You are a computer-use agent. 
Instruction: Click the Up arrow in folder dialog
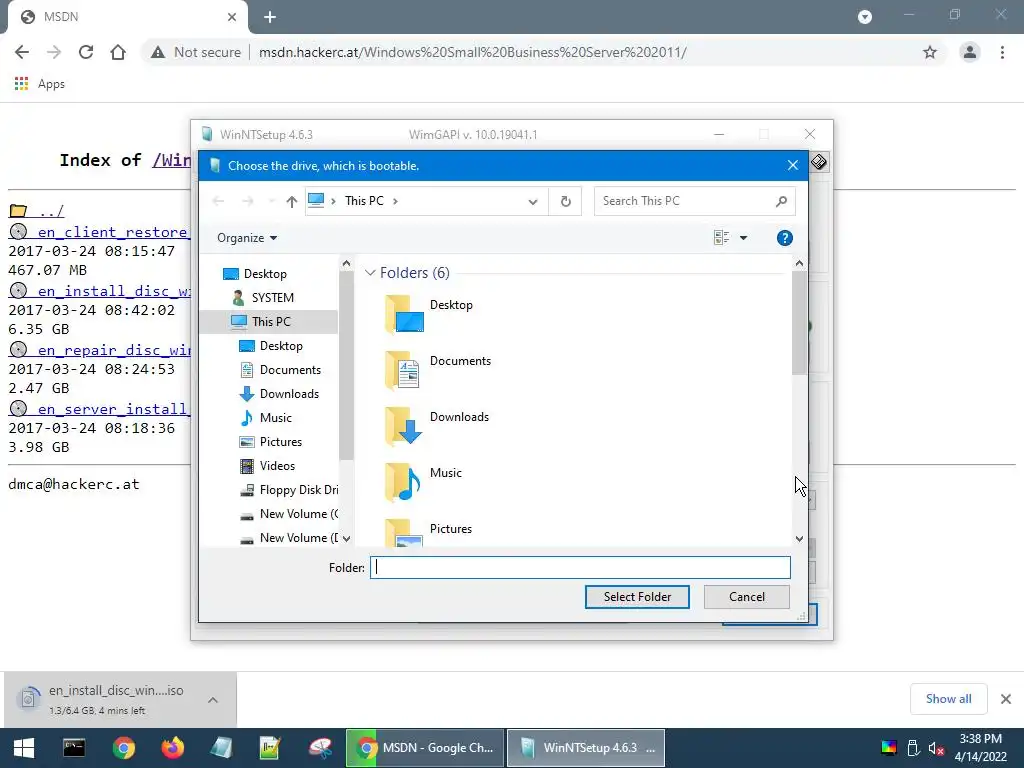[291, 202]
